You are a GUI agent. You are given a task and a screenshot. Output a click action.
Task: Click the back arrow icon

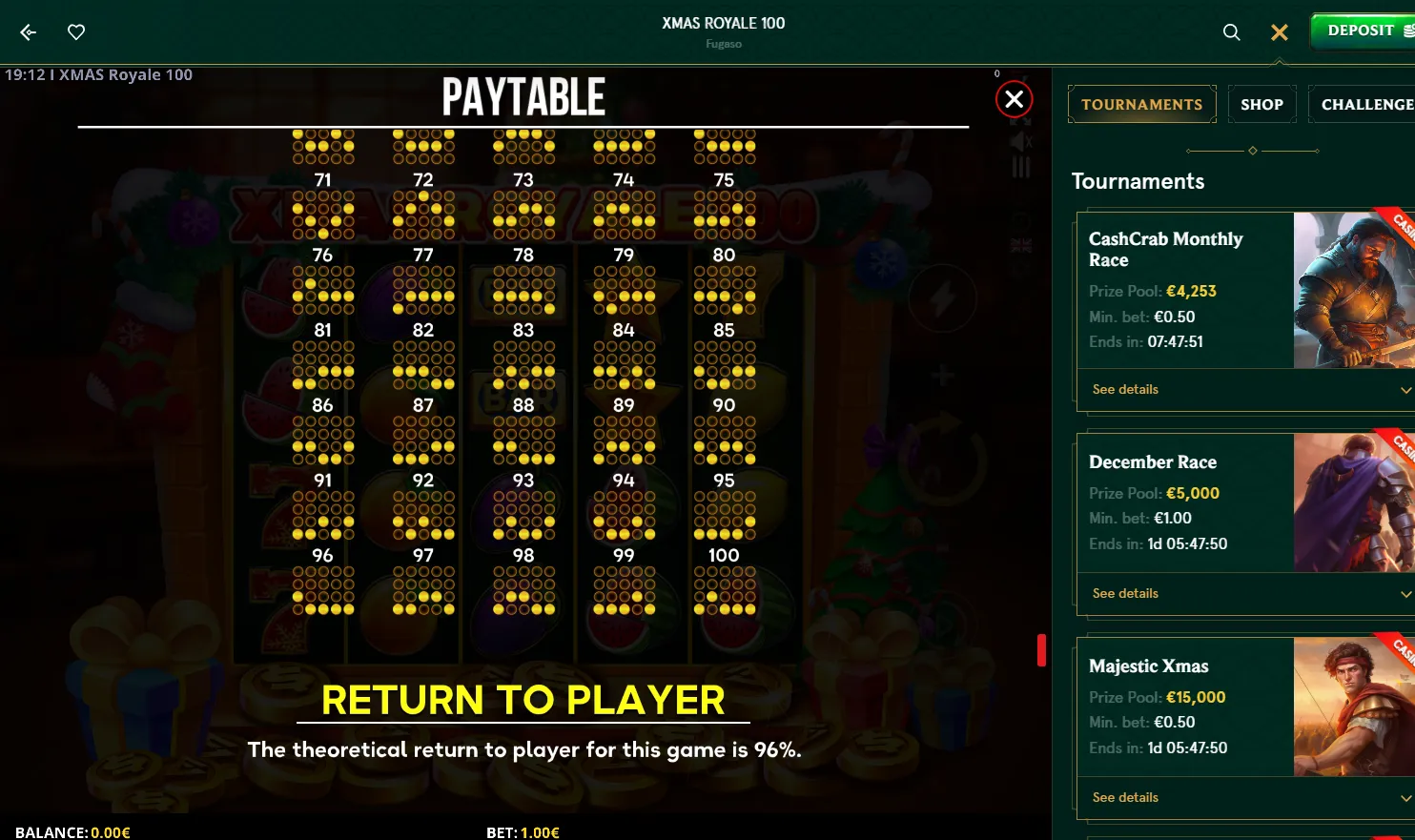pos(29,32)
